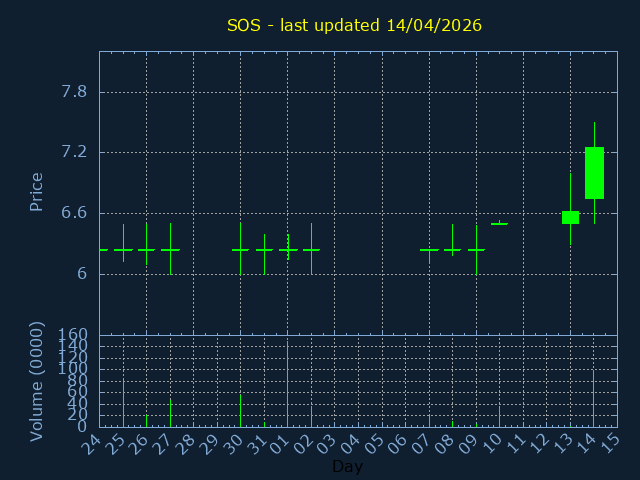
Task: Click the chart title 'SOS - last updated 14/04/2026'
Action: (x=354, y=25)
